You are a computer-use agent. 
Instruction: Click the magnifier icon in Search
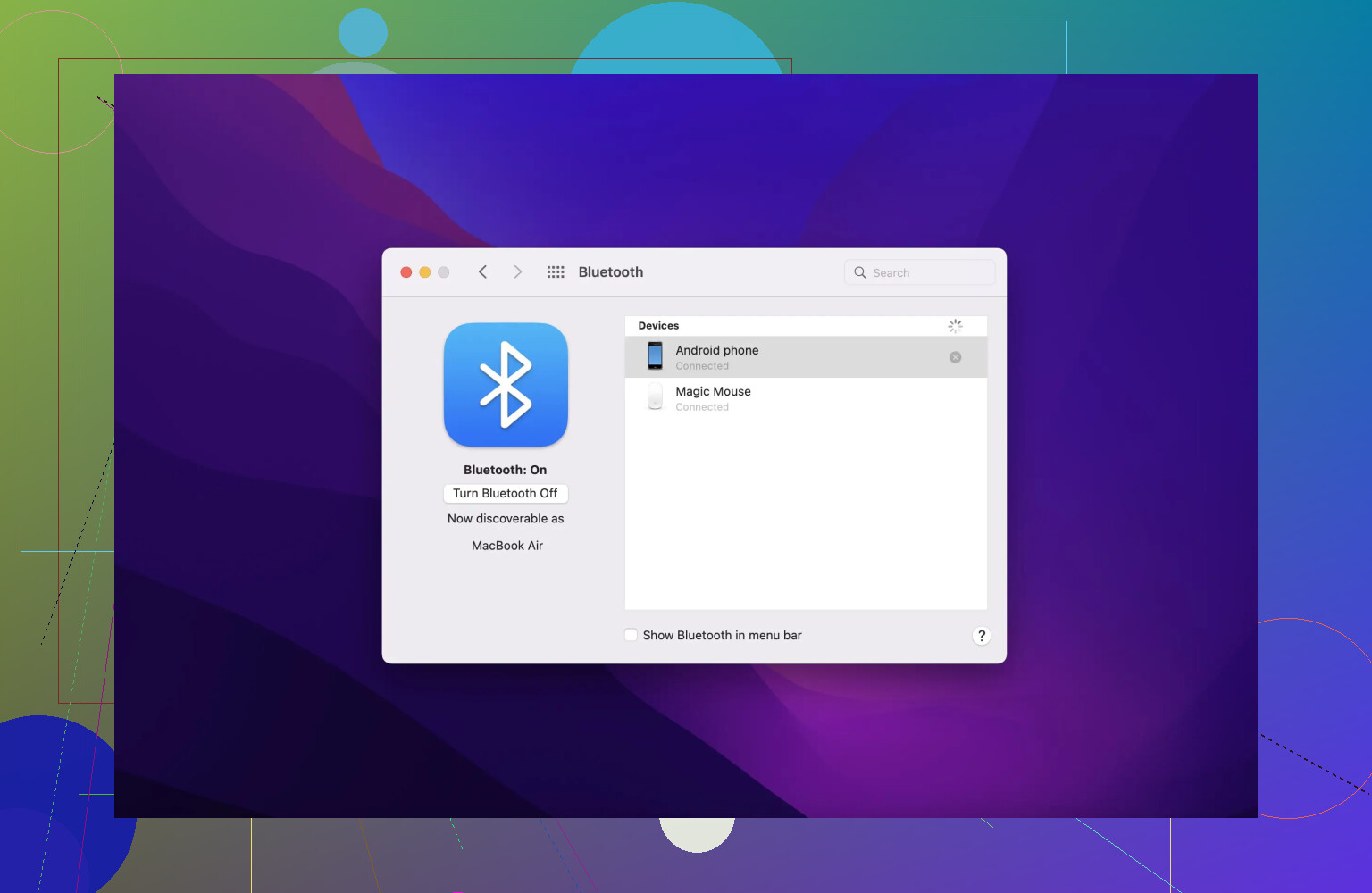860,272
